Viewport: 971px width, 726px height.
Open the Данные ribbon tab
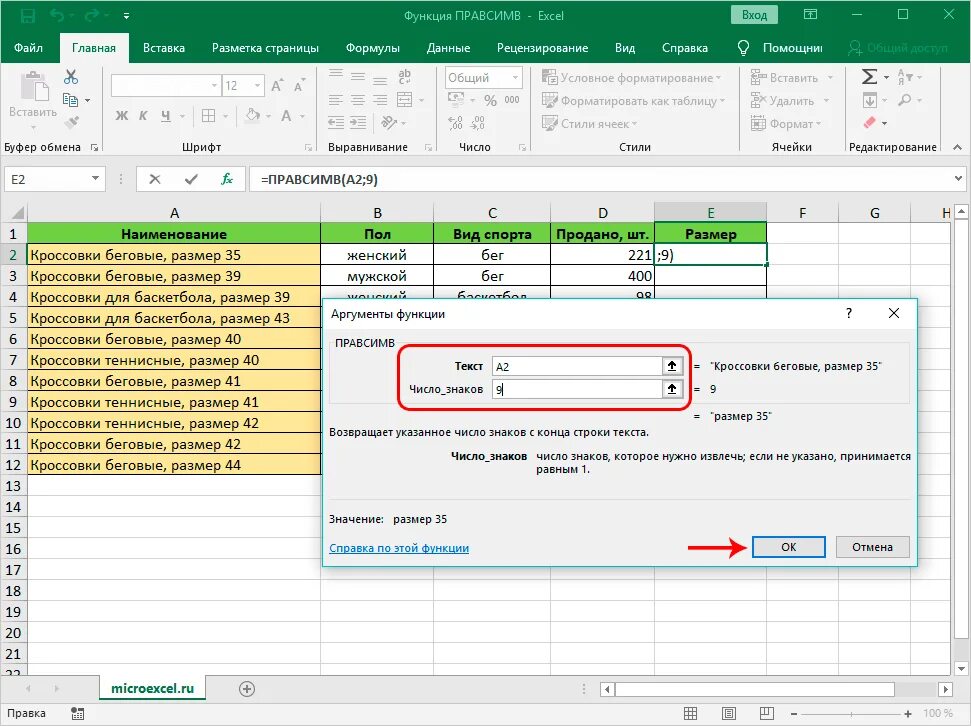point(448,48)
